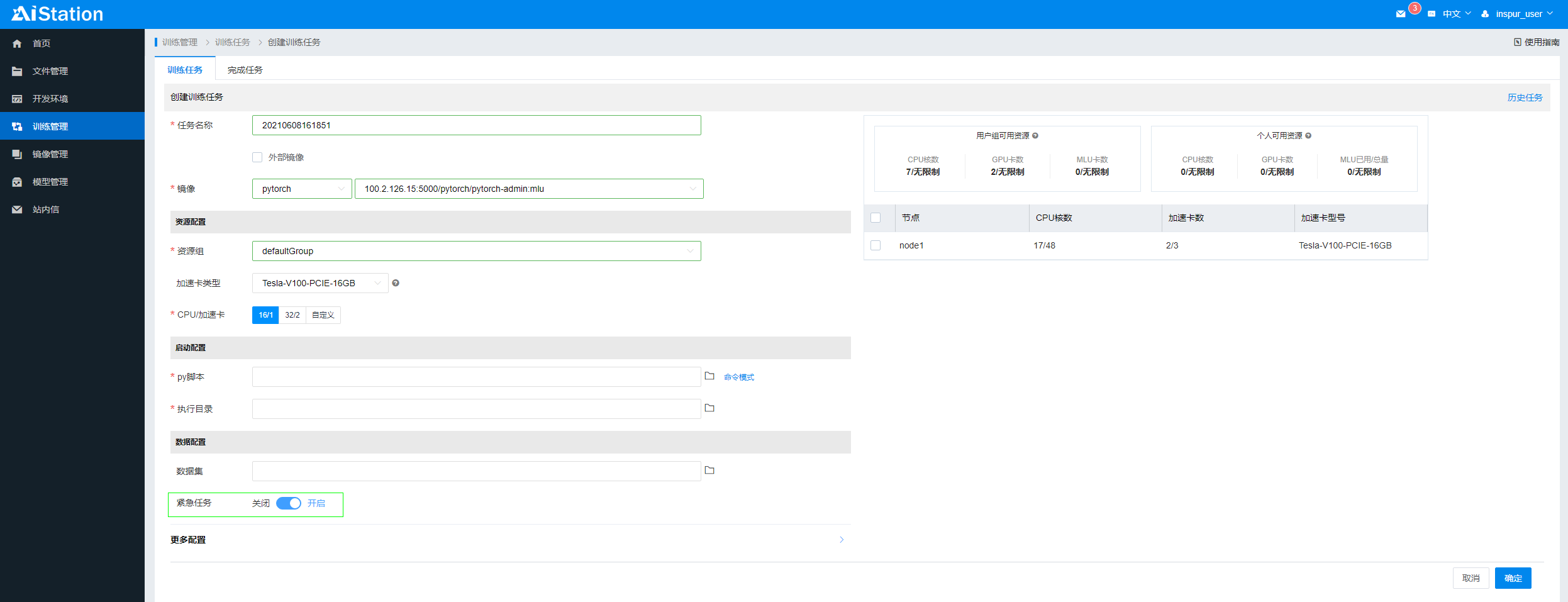Open the 历史任务 link

(x=1525, y=98)
